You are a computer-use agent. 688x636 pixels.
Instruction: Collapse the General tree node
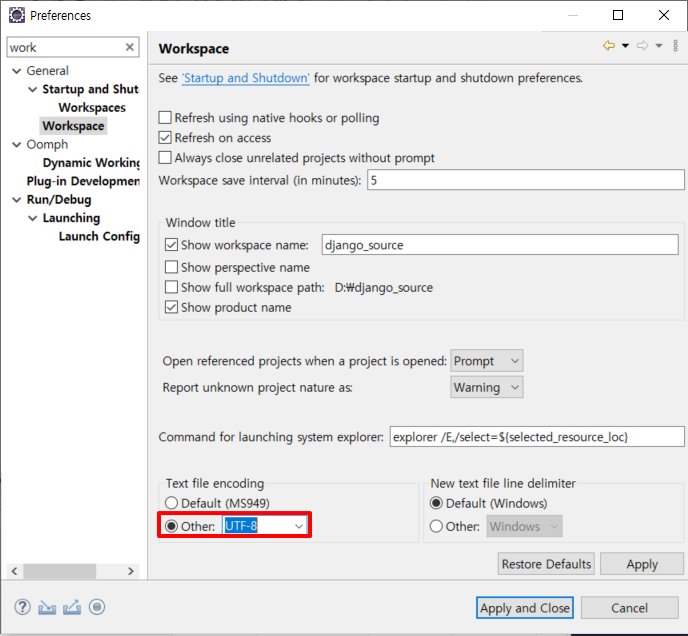point(17,71)
